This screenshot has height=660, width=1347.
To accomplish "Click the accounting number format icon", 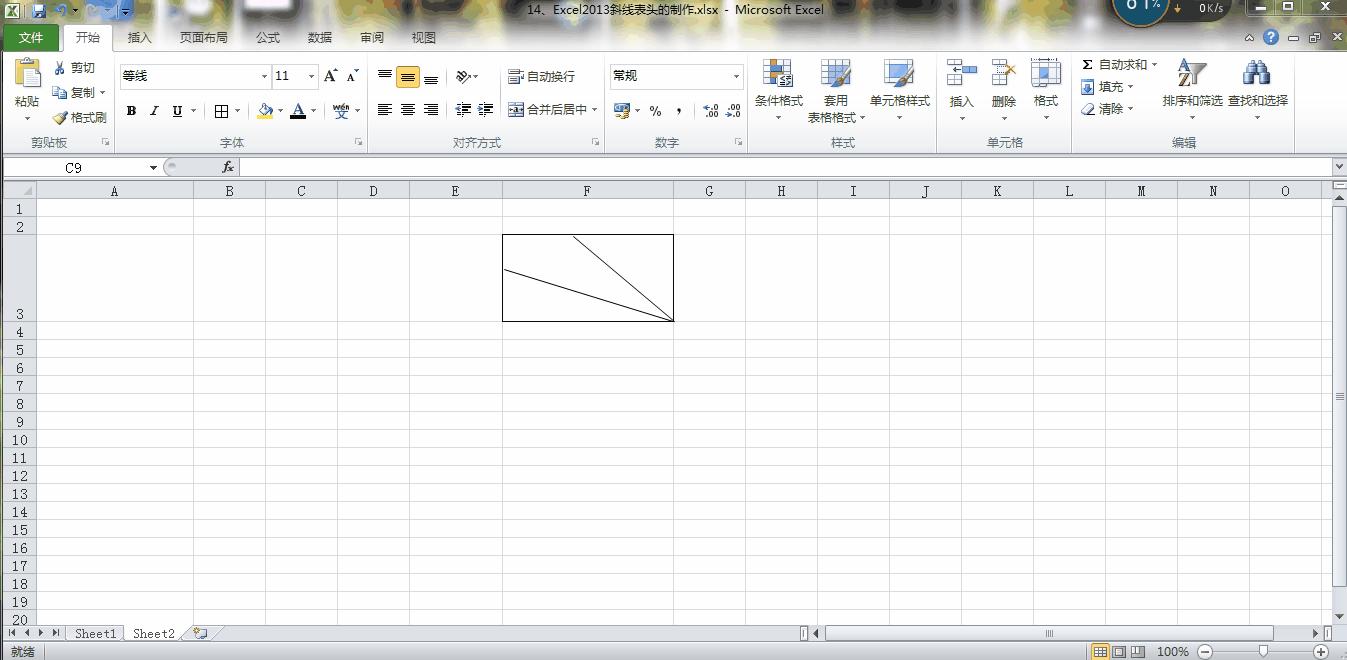I will pyautogui.click(x=622, y=110).
